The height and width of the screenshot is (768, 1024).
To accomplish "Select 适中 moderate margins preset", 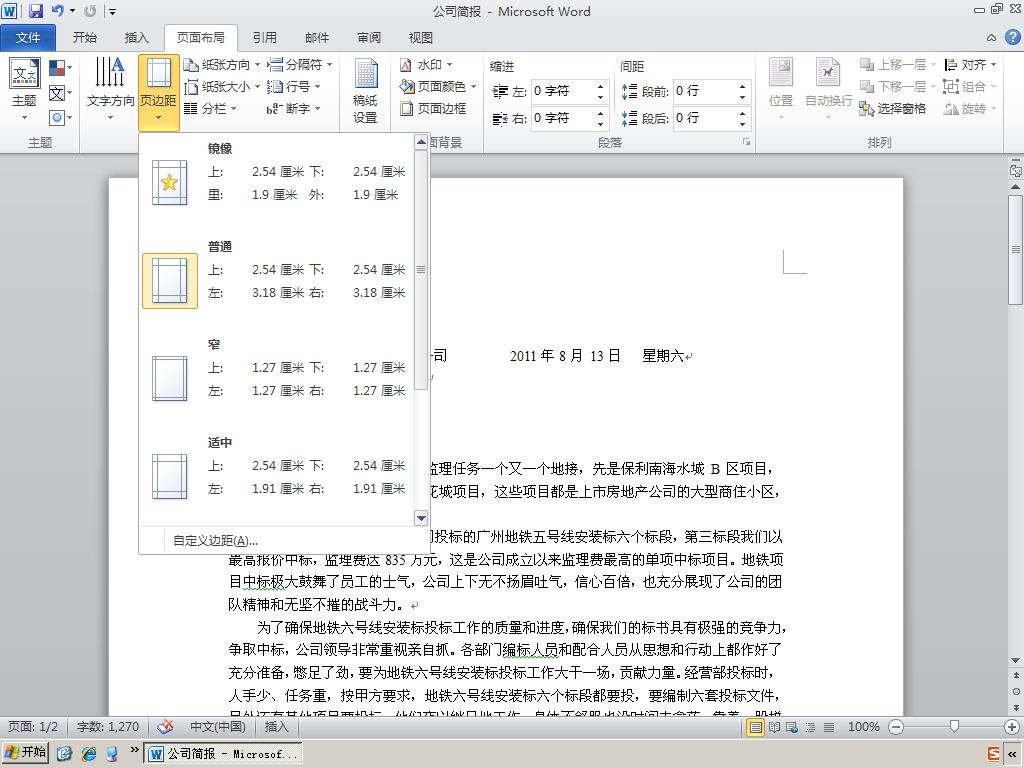I will 276,477.
